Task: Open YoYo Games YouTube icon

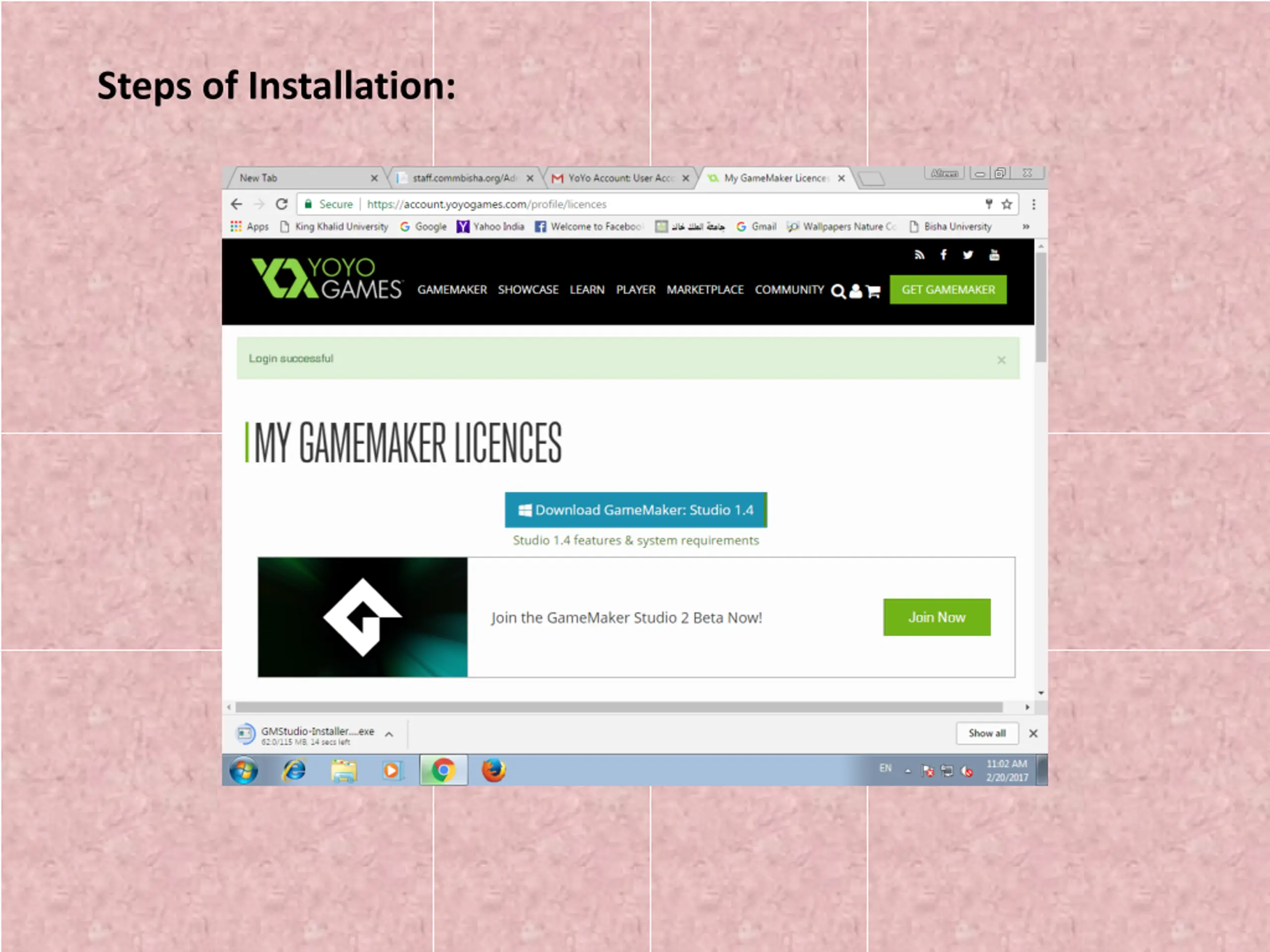Action: tap(994, 255)
